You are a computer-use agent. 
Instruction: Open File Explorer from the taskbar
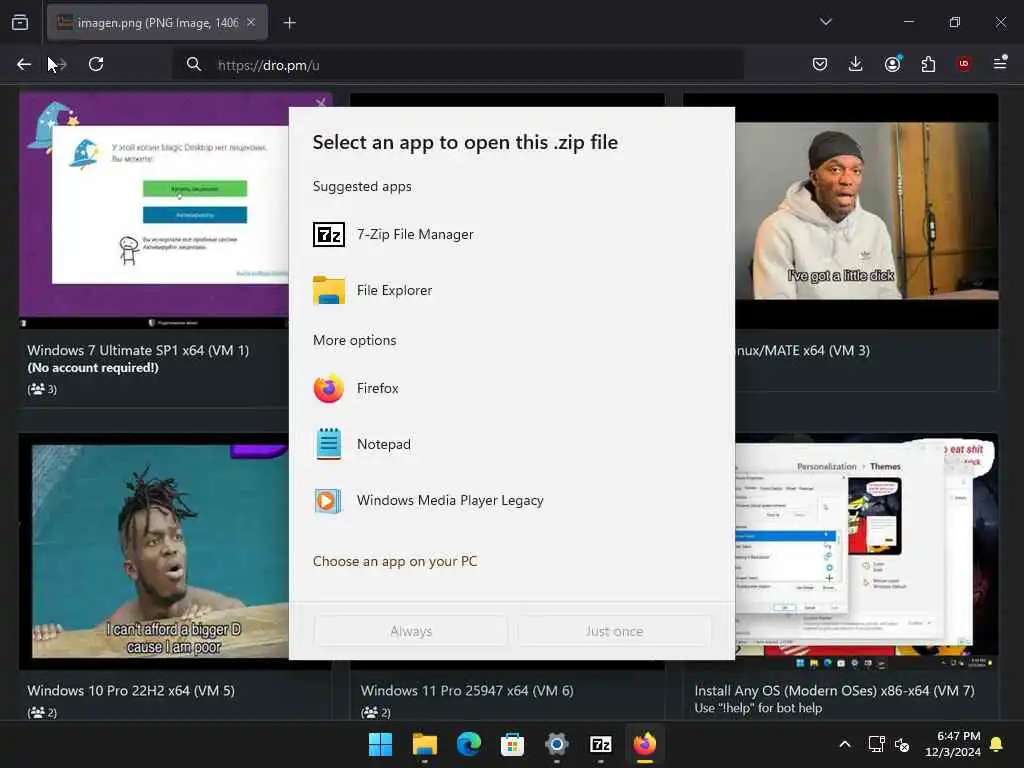[x=424, y=744]
